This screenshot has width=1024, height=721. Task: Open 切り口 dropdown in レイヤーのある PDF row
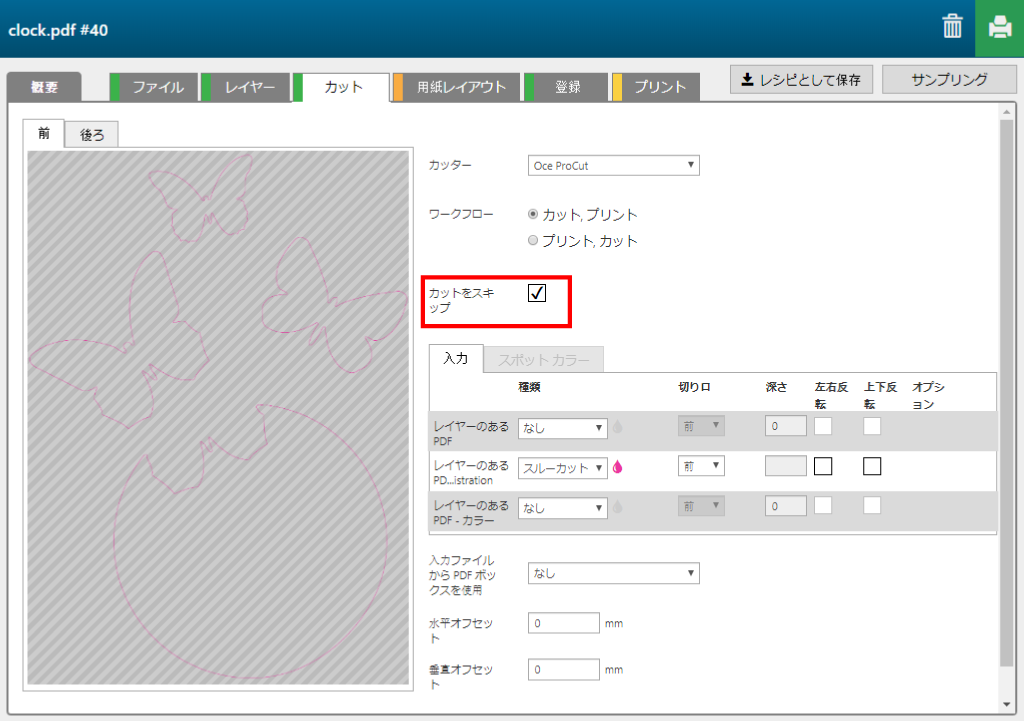[x=701, y=426]
